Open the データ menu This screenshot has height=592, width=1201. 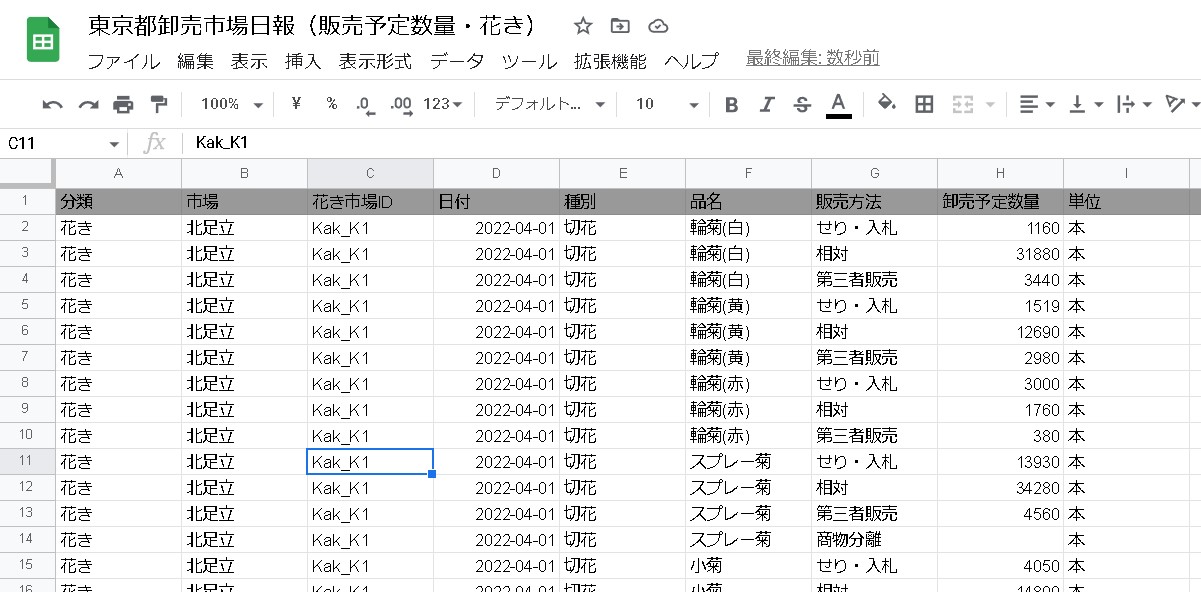(x=456, y=61)
